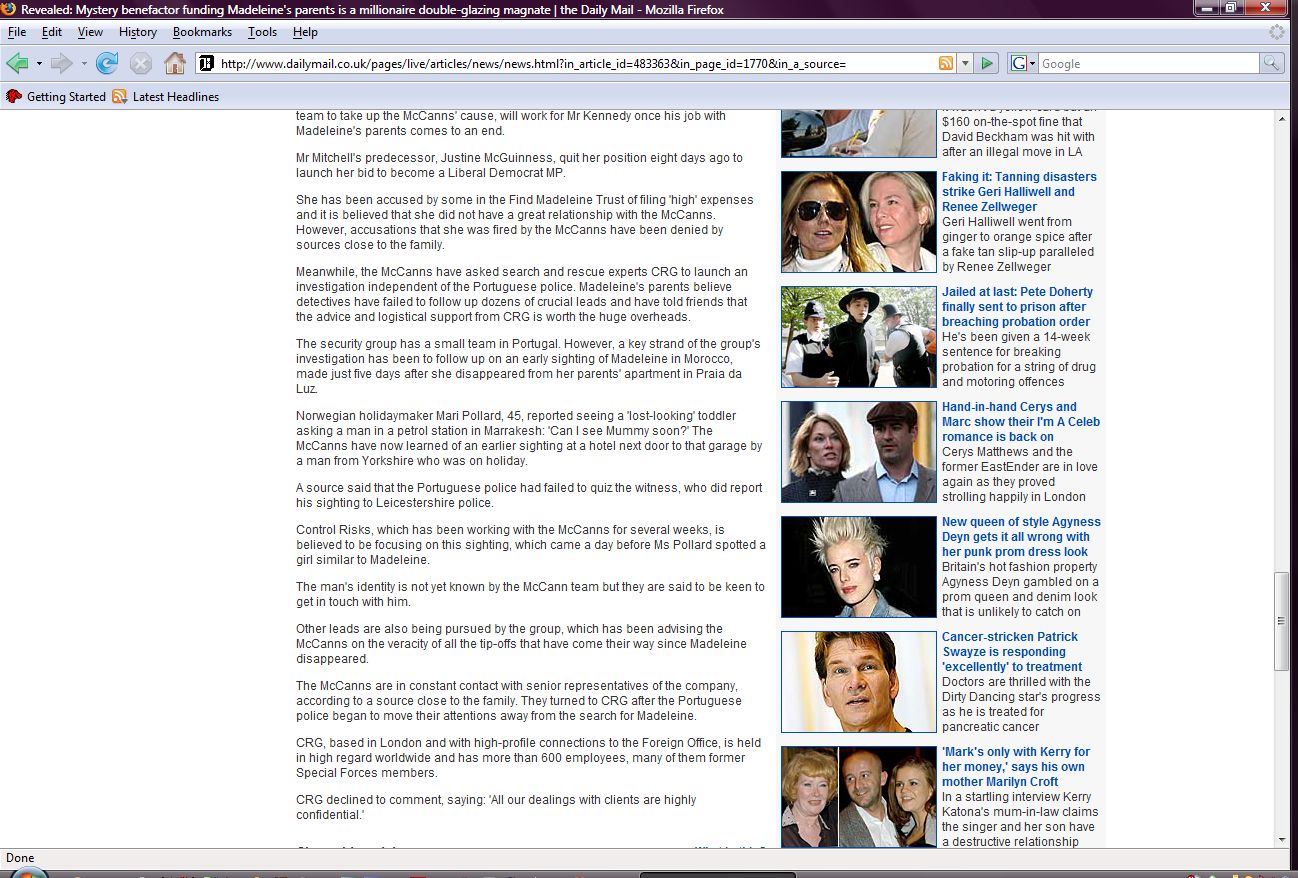This screenshot has width=1298, height=878.
Task: Open the Bookmarks menu
Action: click(x=202, y=32)
